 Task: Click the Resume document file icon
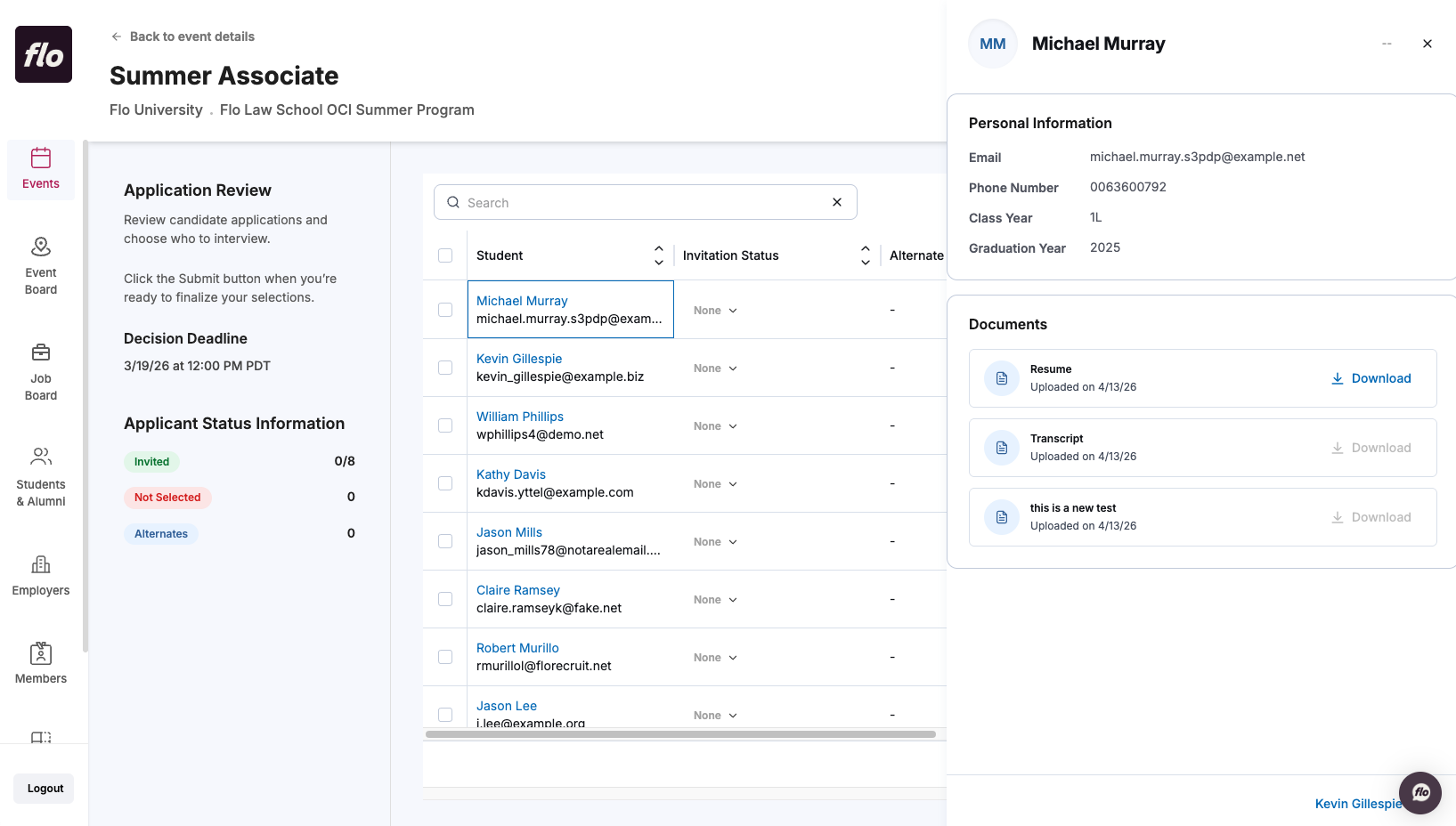point(1002,378)
